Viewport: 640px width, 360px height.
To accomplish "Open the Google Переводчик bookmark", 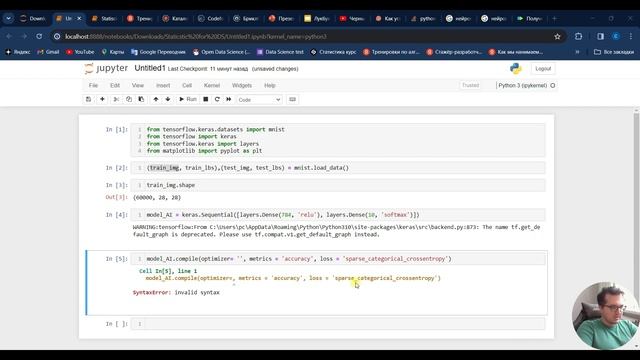I will coord(158,52).
